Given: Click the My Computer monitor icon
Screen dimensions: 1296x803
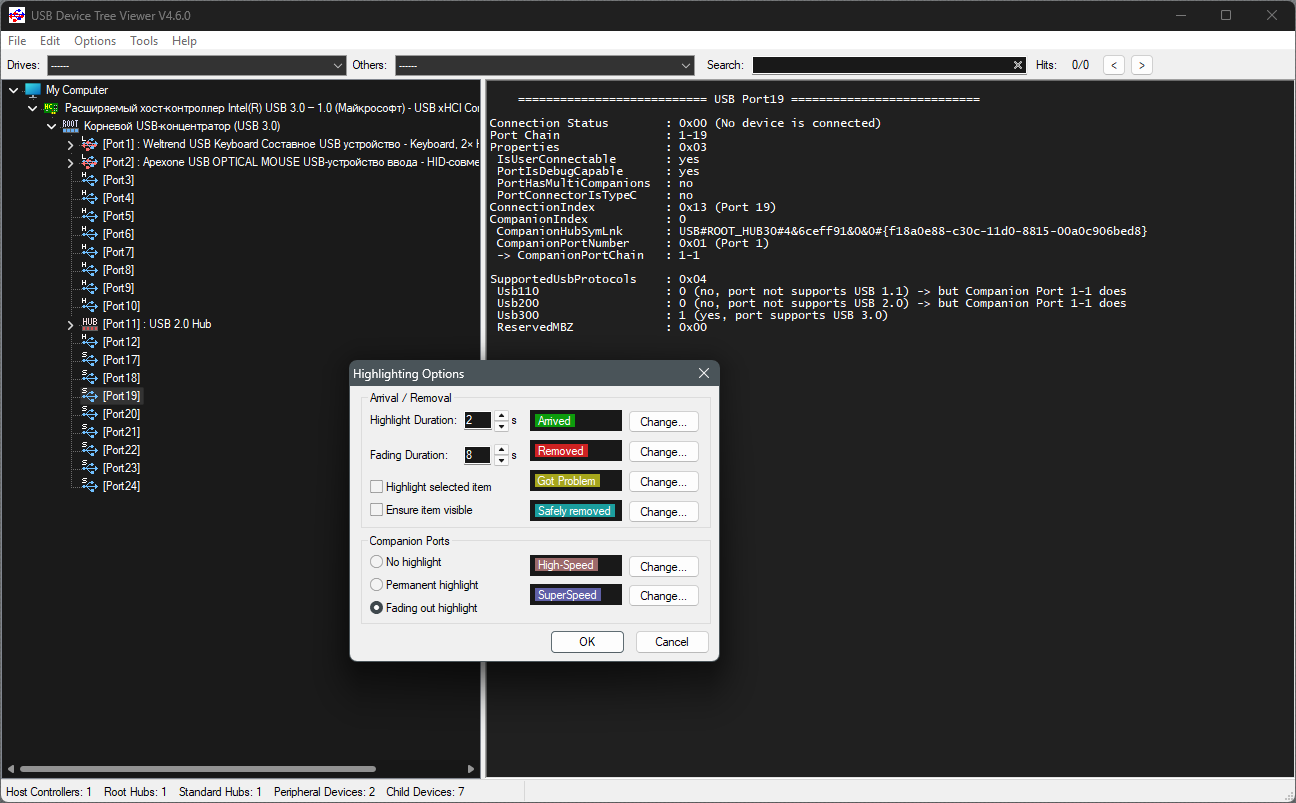Looking at the screenshot, I should [x=33, y=90].
